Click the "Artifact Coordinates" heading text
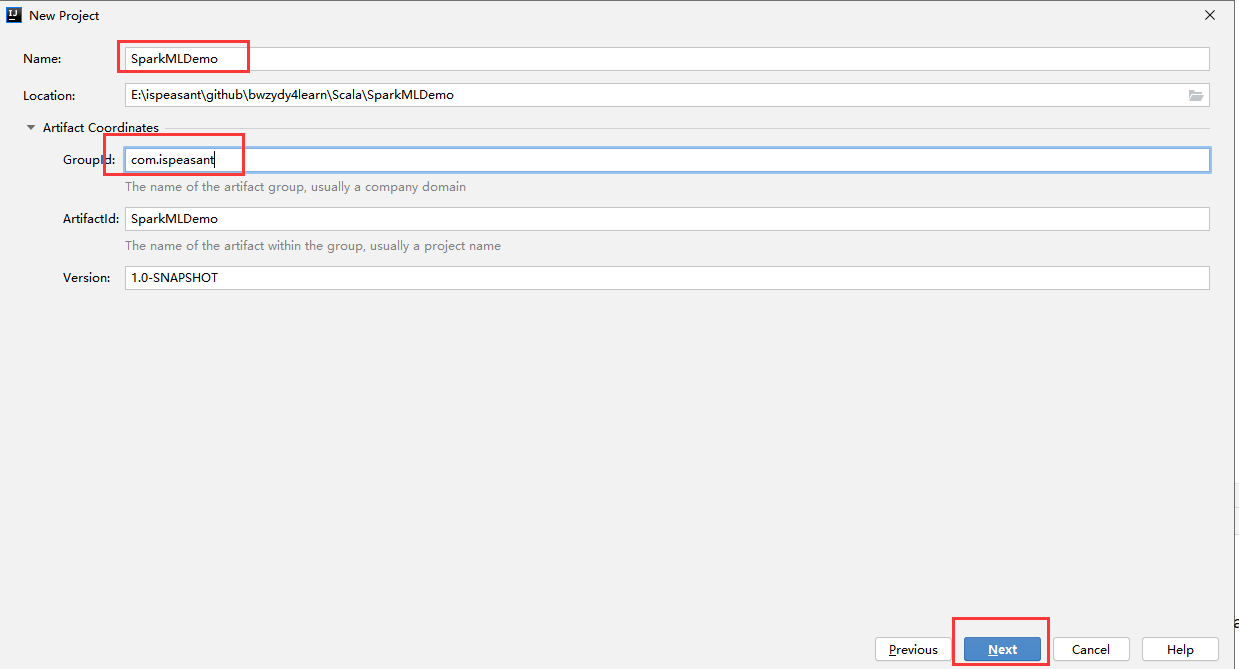The height and width of the screenshot is (669, 1239). (x=101, y=128)
